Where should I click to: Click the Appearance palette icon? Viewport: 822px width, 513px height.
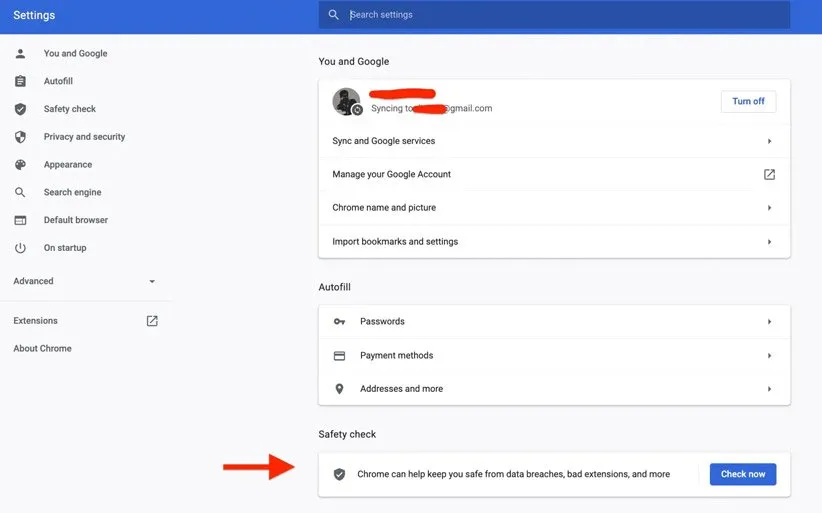click(x=20, y=165)
